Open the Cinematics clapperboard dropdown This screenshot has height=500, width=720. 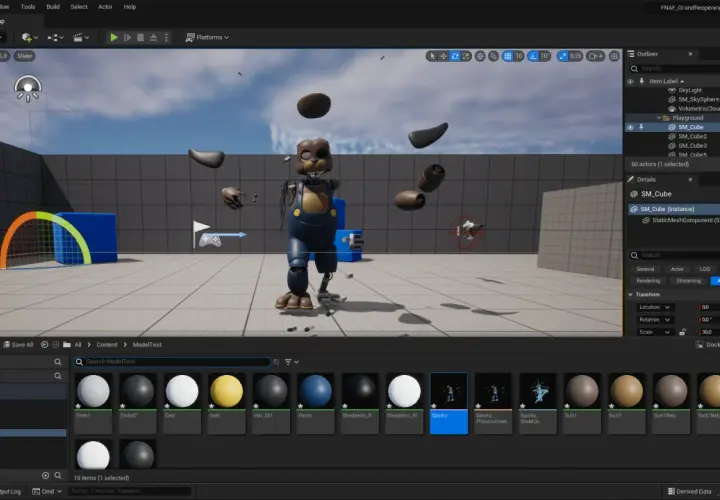coord(81,37)
